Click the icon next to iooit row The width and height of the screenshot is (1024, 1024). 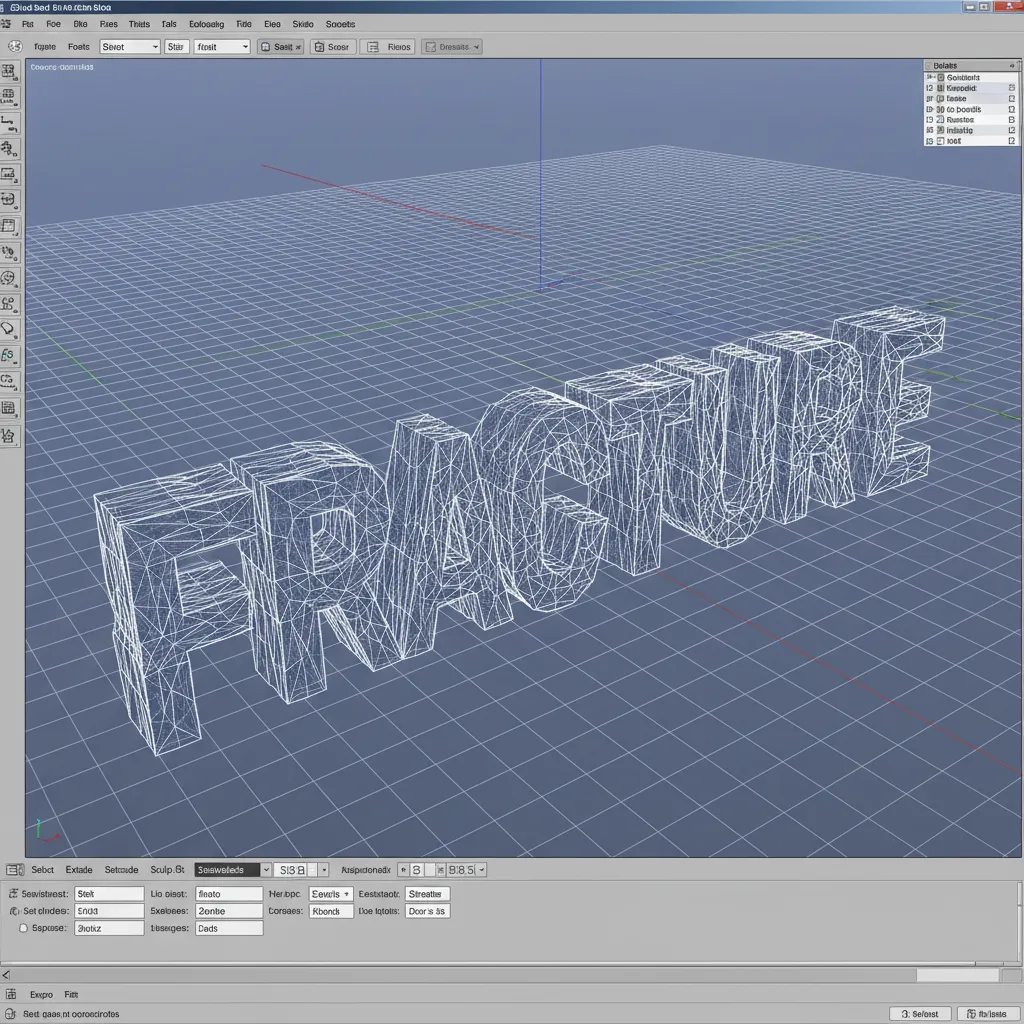[x=941, y=140]
